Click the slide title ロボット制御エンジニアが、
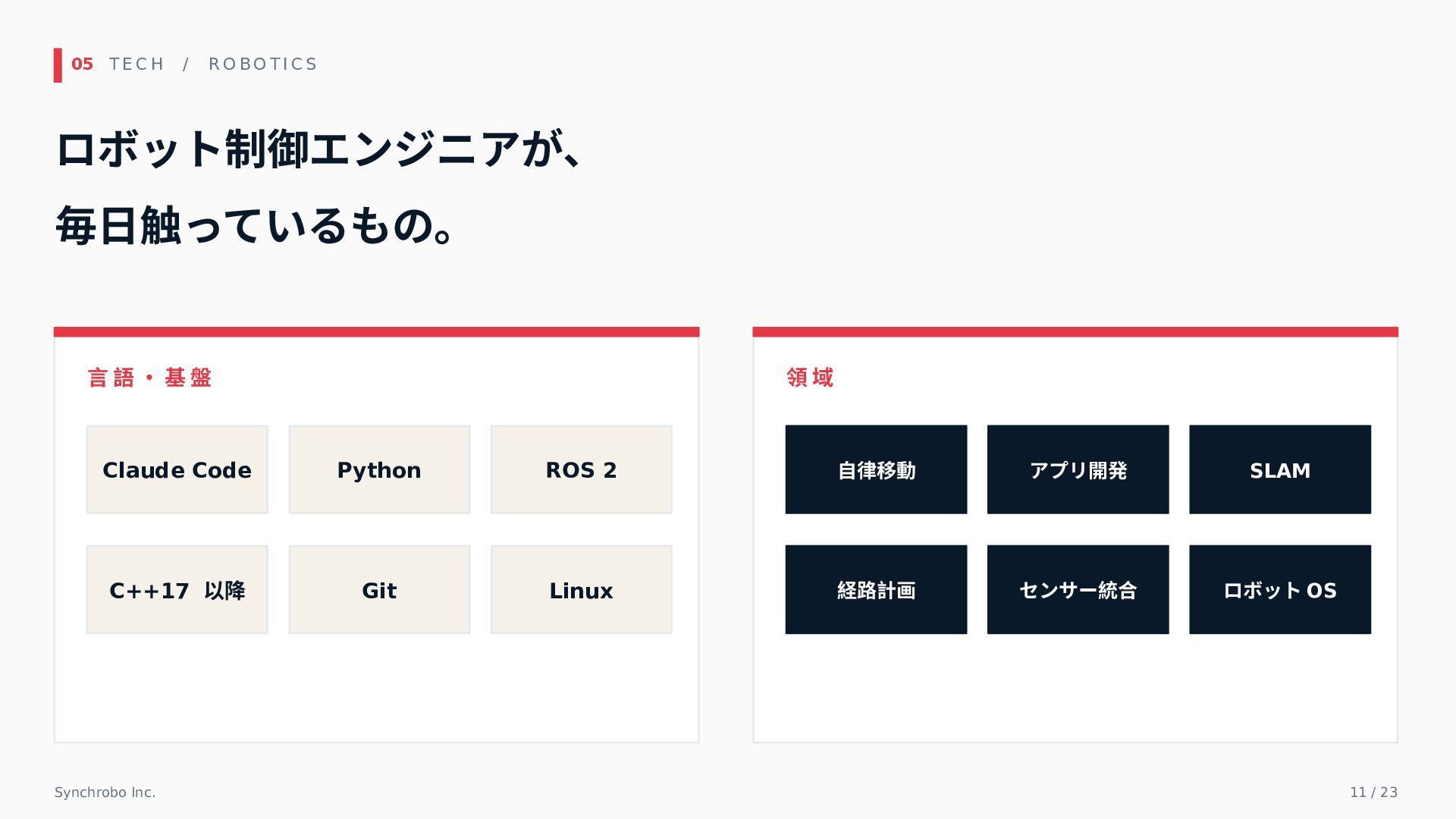 (318, 149)
